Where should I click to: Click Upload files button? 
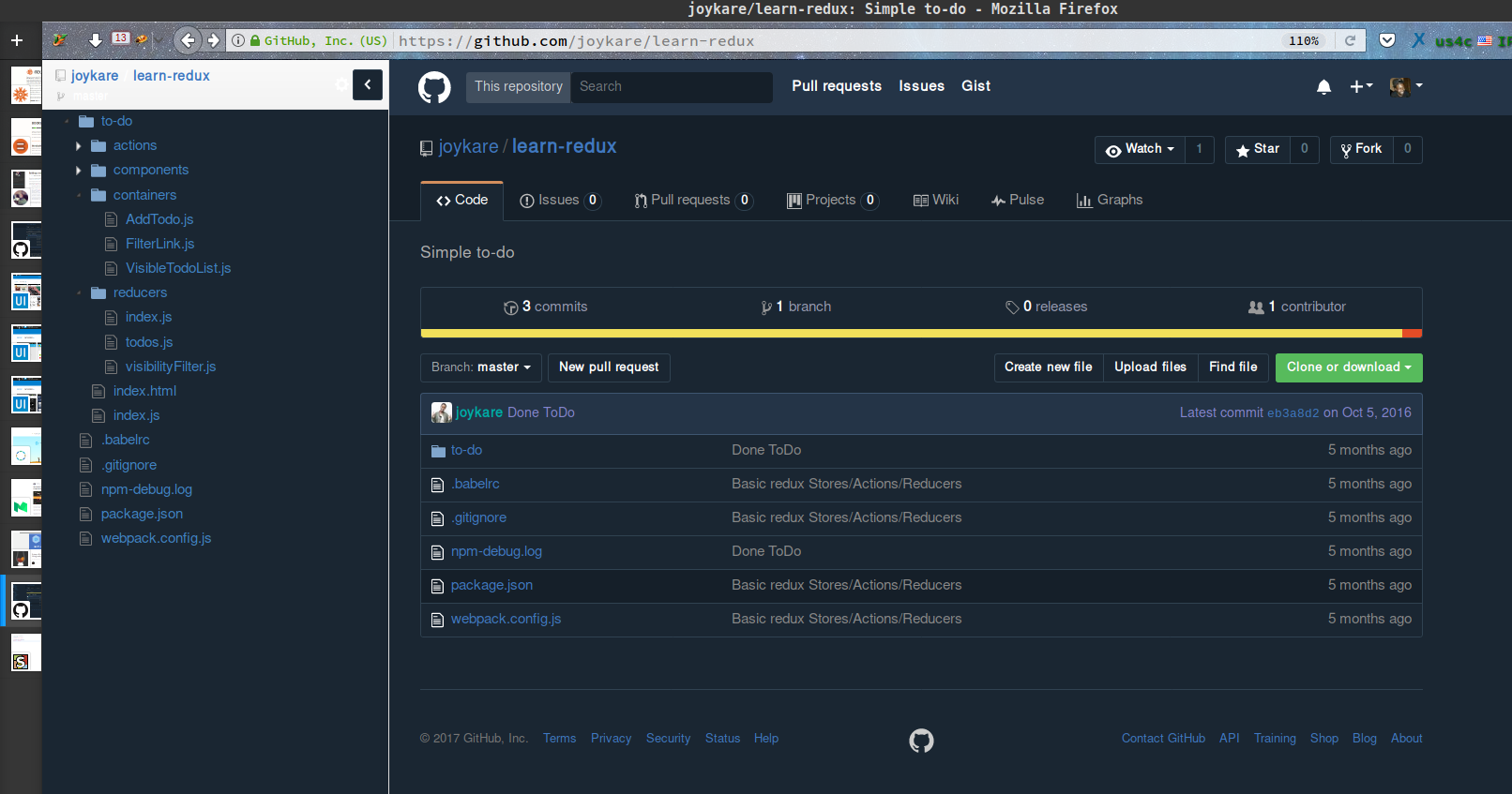tap(1150, 367)
